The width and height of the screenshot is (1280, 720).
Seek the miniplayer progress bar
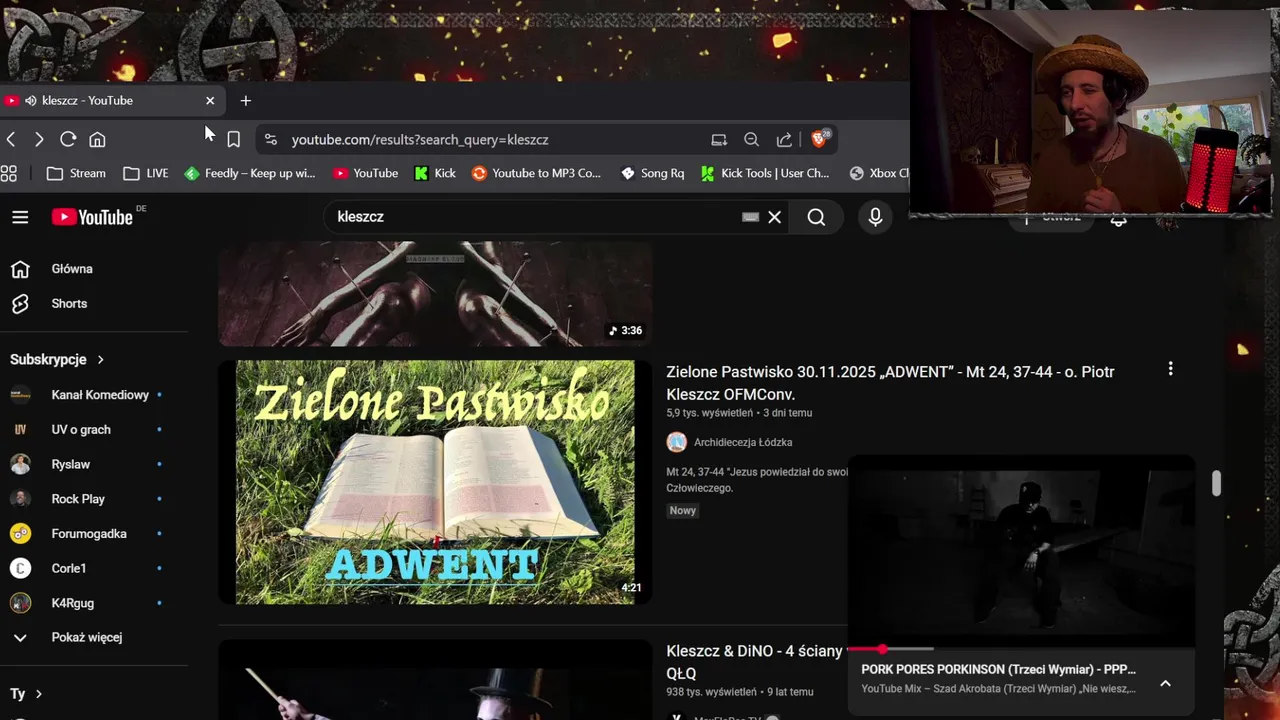(1021, 649)
